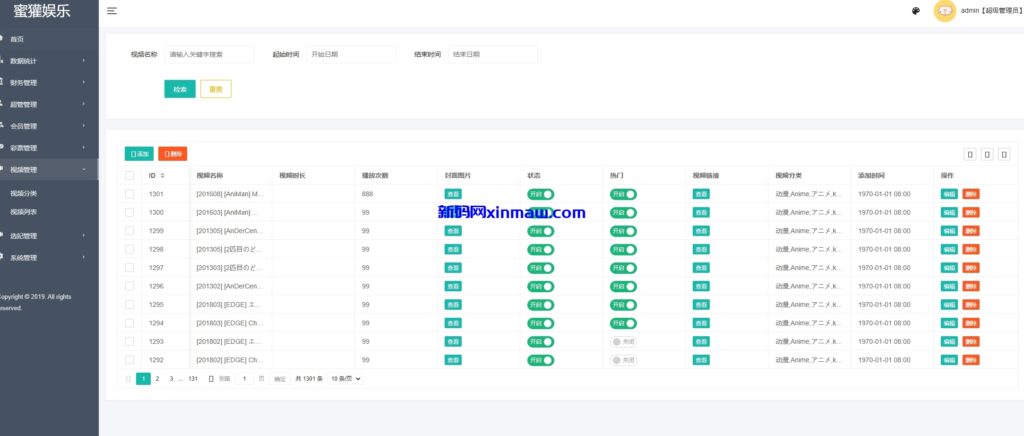This screenshot has width=1024, height=436.
Task: Toggle the 状态 switch for ID 1301
Action: point(540,194)
